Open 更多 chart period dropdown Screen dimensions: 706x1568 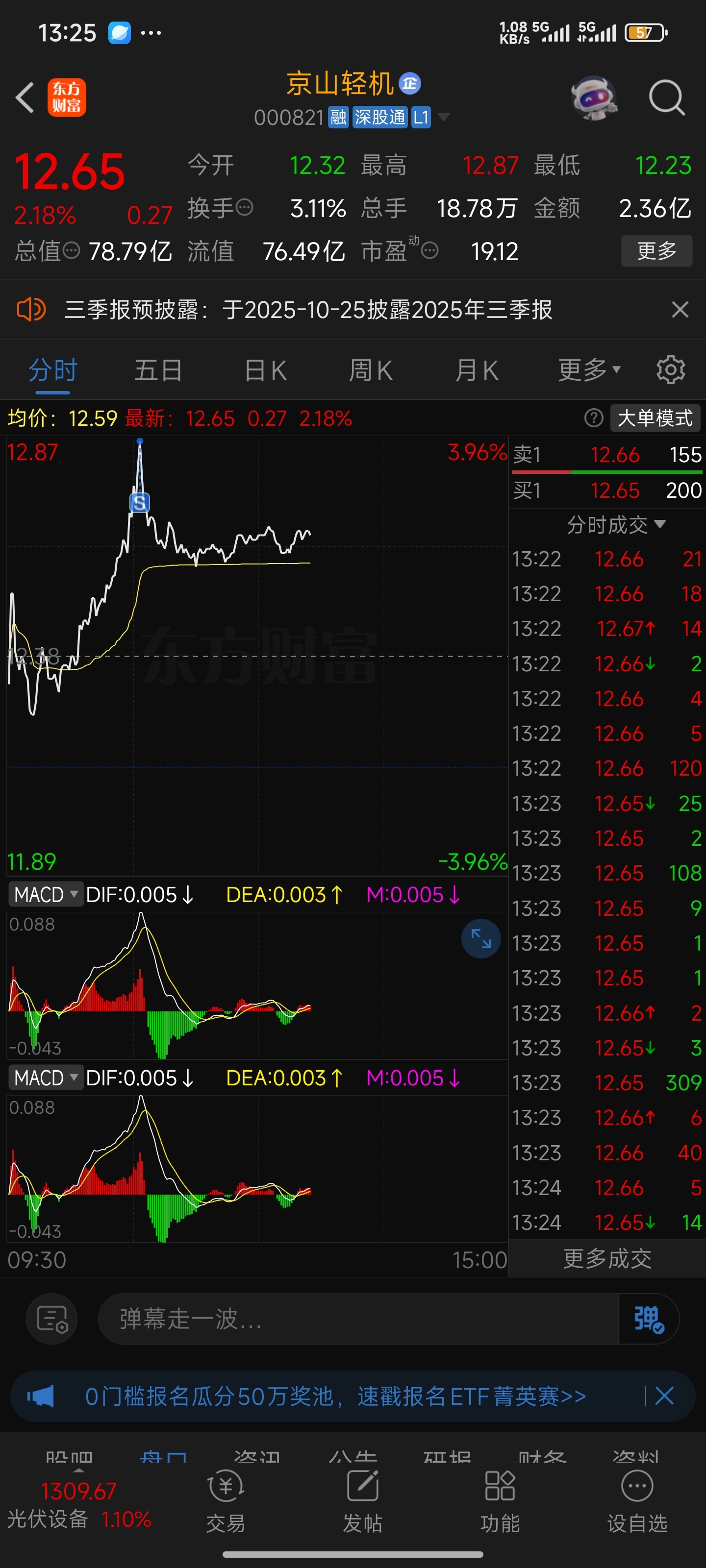(x=589, y=369)
